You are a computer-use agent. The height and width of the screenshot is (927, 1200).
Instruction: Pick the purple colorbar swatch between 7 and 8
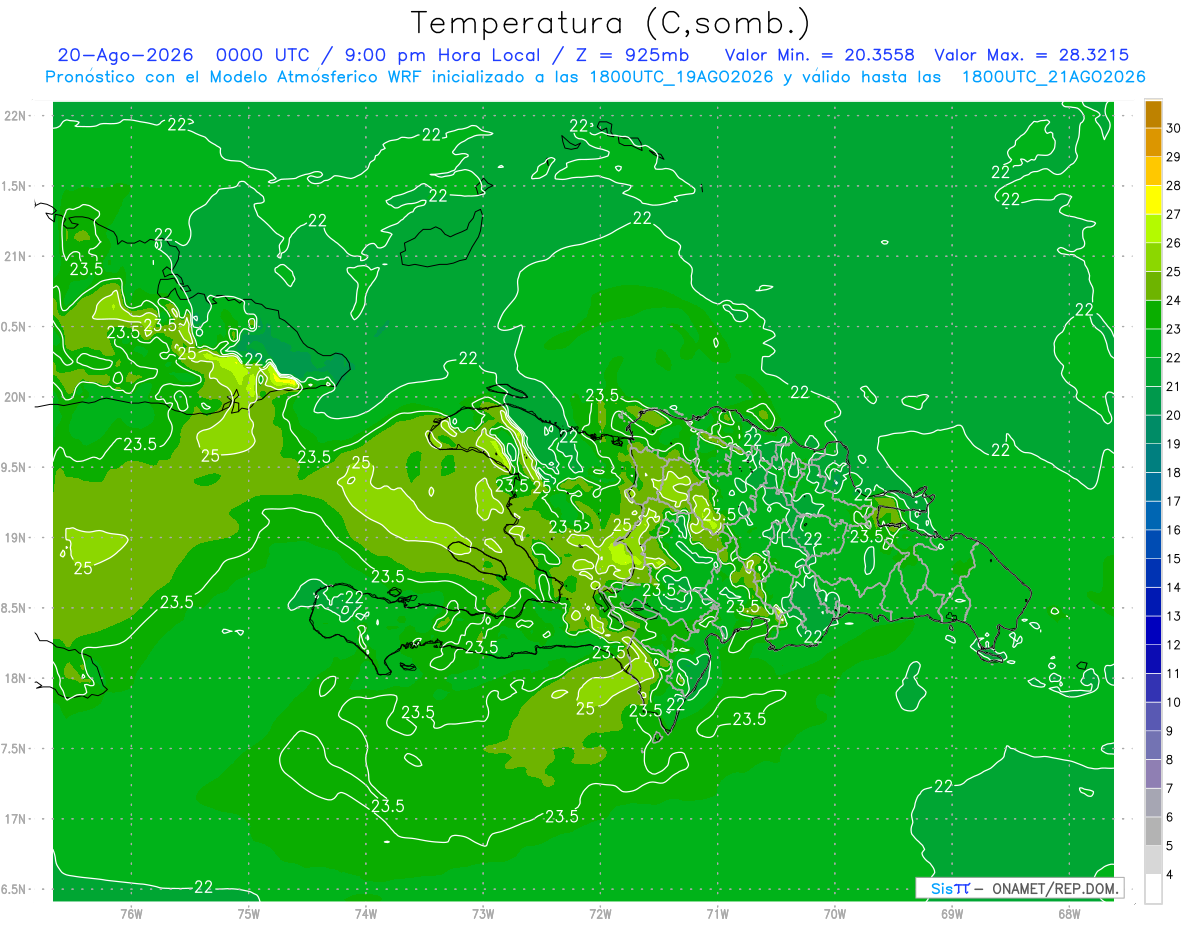point(1153,774)
